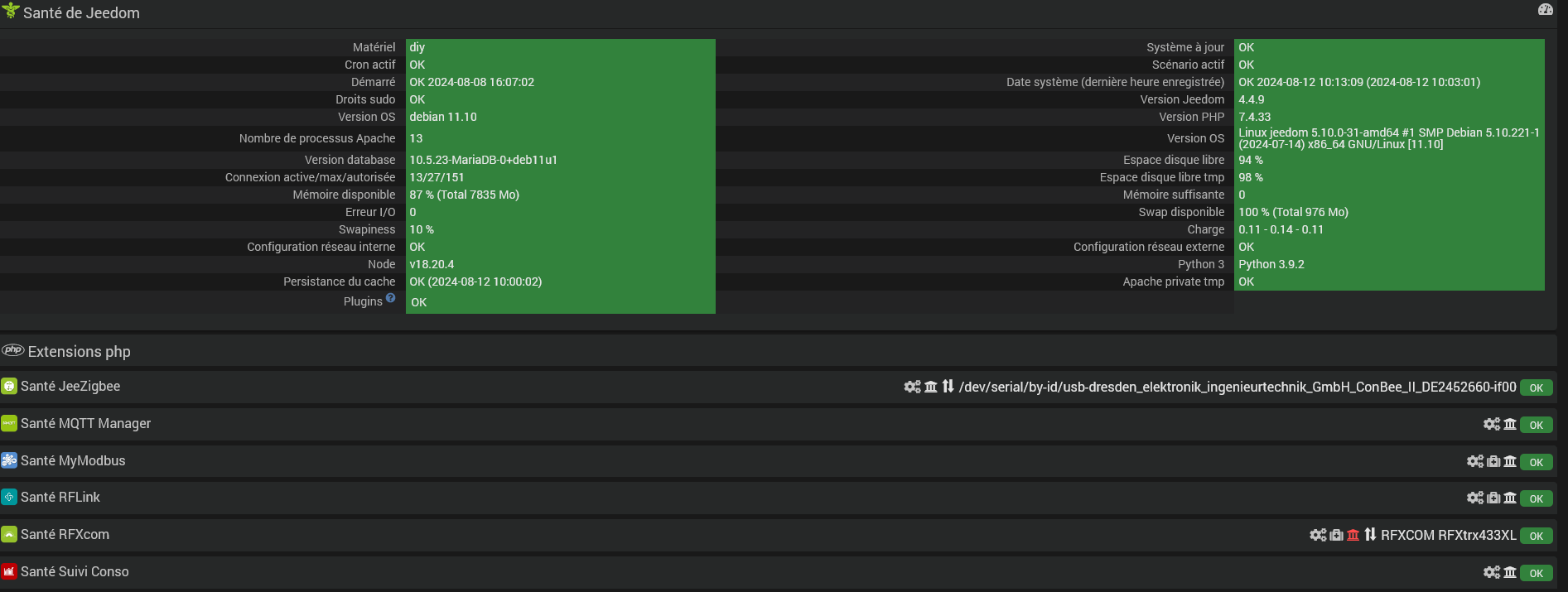Screen dimensions: 1568x592
Task: Click up-down arrows icon in JeeZigbee row
Action: pos(948,387)
